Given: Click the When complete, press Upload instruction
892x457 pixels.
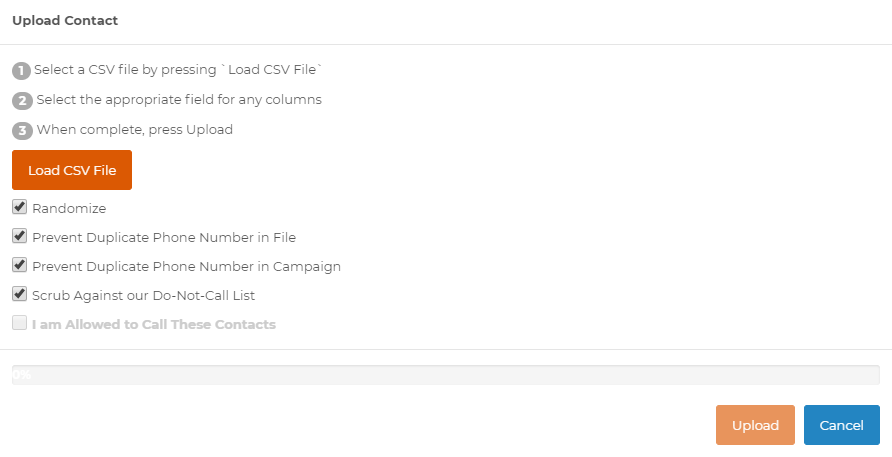Looking at the screenshot, I should (x=135, y=130).
